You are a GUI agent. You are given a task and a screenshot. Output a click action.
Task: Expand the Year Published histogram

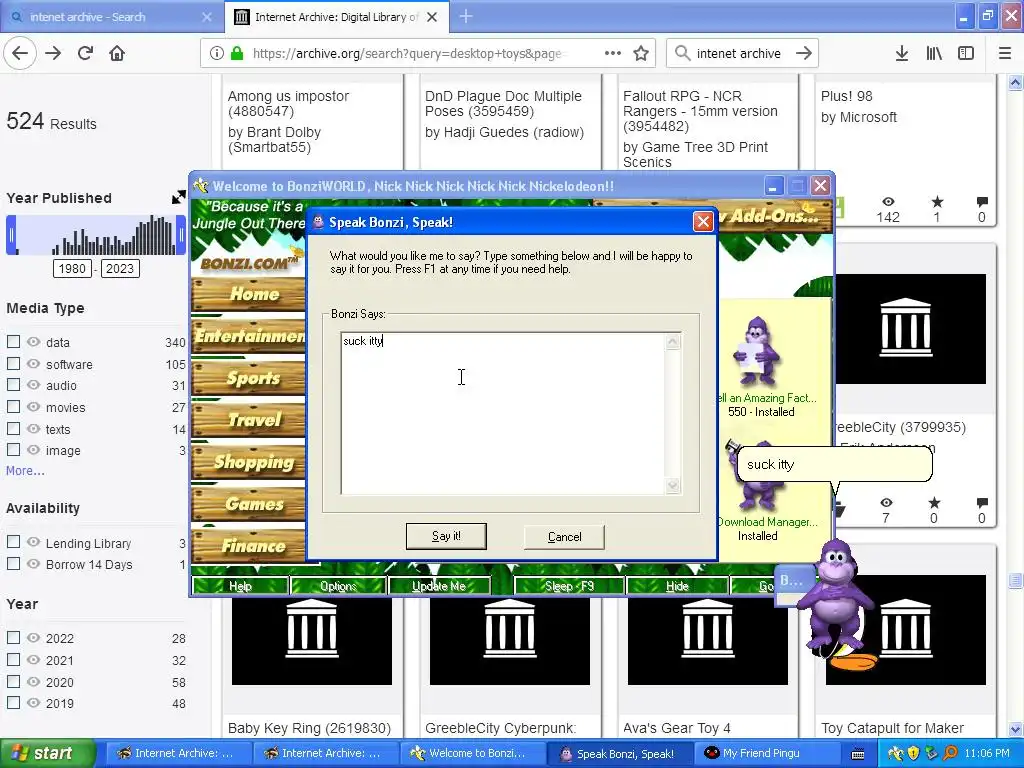[x=178, y=197]
